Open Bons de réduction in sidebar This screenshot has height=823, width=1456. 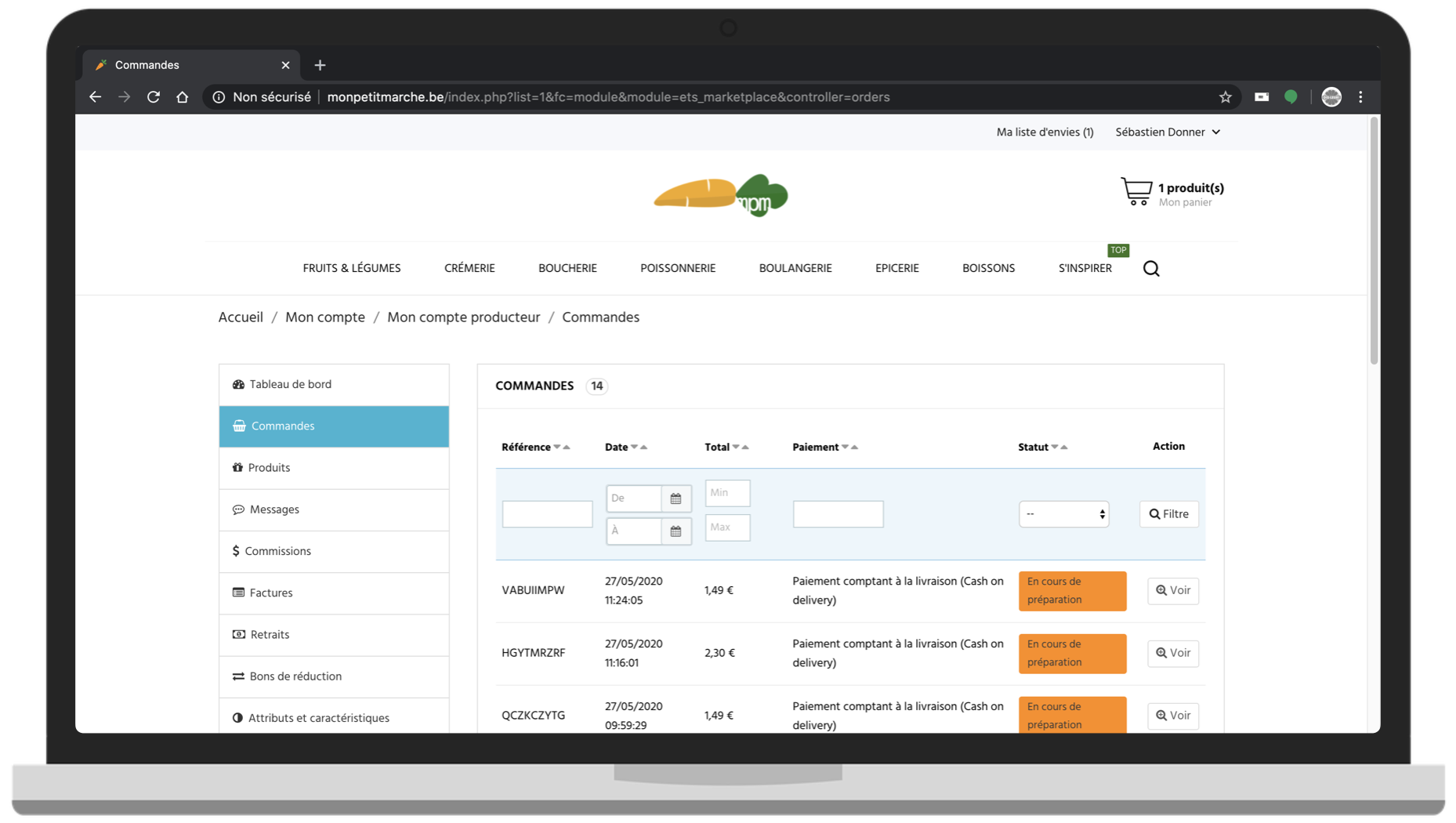tap(334, 676)
